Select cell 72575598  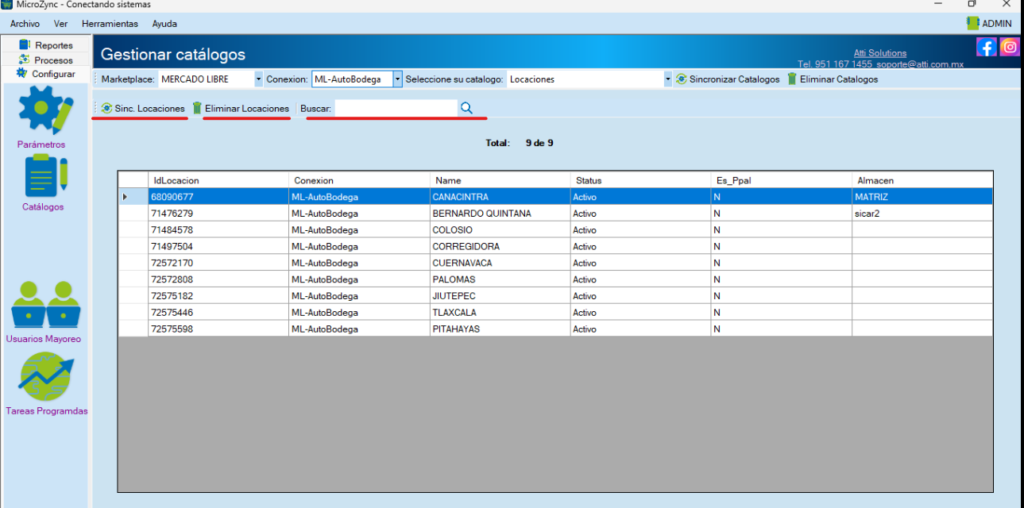[218, 329]
